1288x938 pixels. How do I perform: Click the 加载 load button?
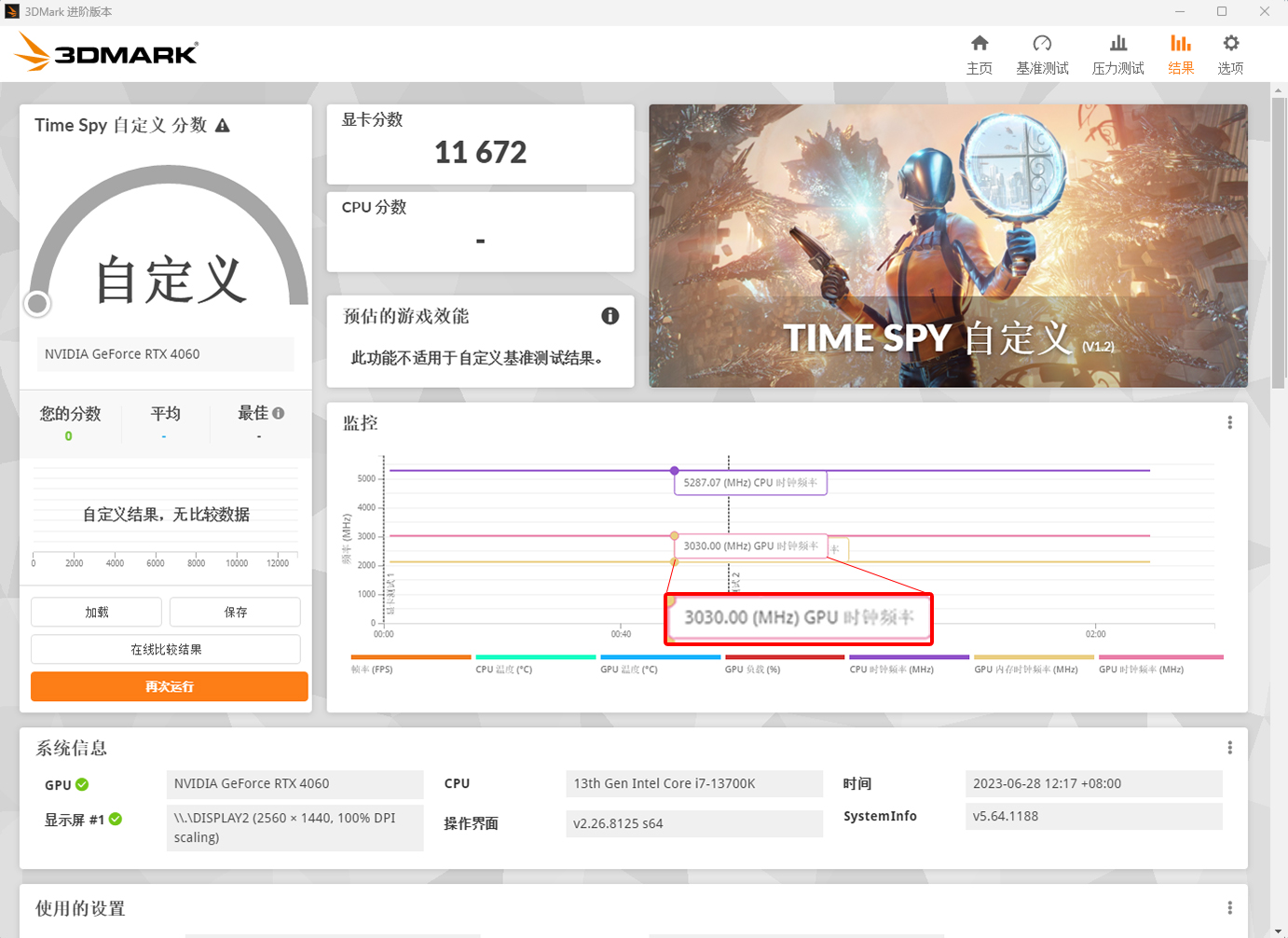coord(97,612)
